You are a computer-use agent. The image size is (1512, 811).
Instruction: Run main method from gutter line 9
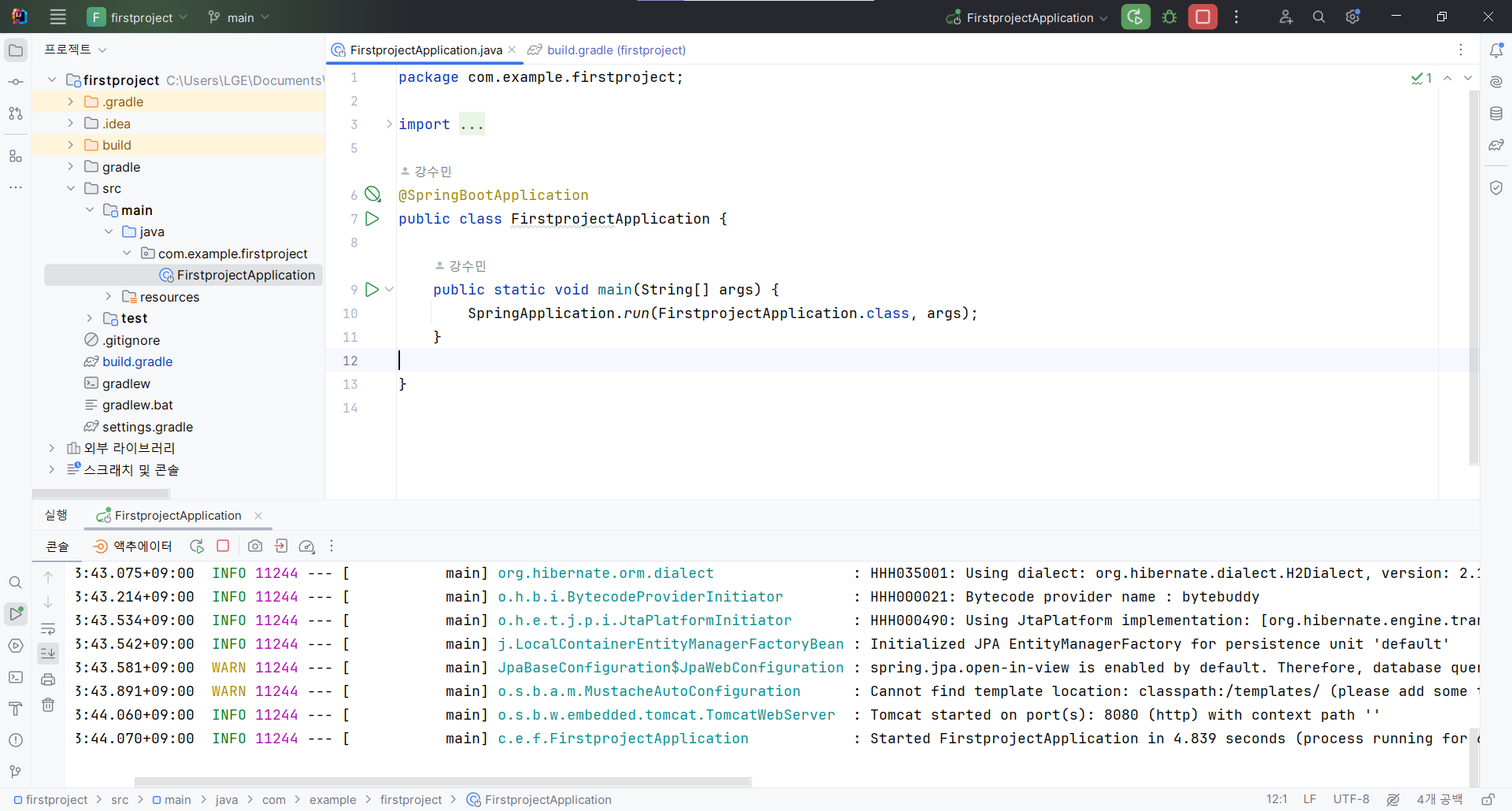tap(372, 290)
